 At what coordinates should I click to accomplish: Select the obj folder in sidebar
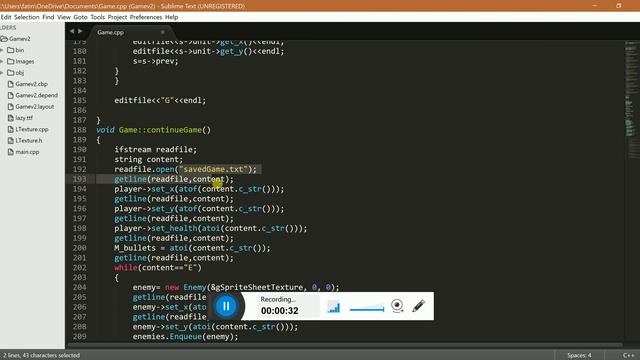click(20, 73)
